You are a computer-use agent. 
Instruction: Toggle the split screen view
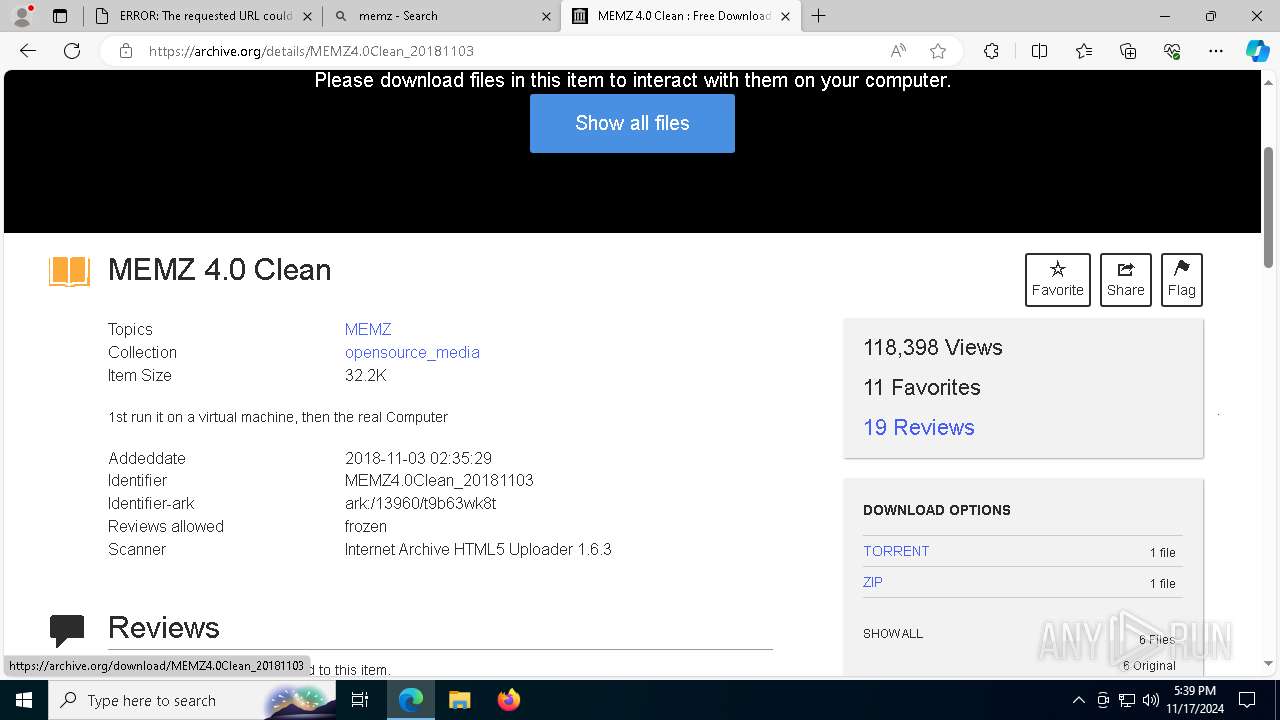(1039, 51)
